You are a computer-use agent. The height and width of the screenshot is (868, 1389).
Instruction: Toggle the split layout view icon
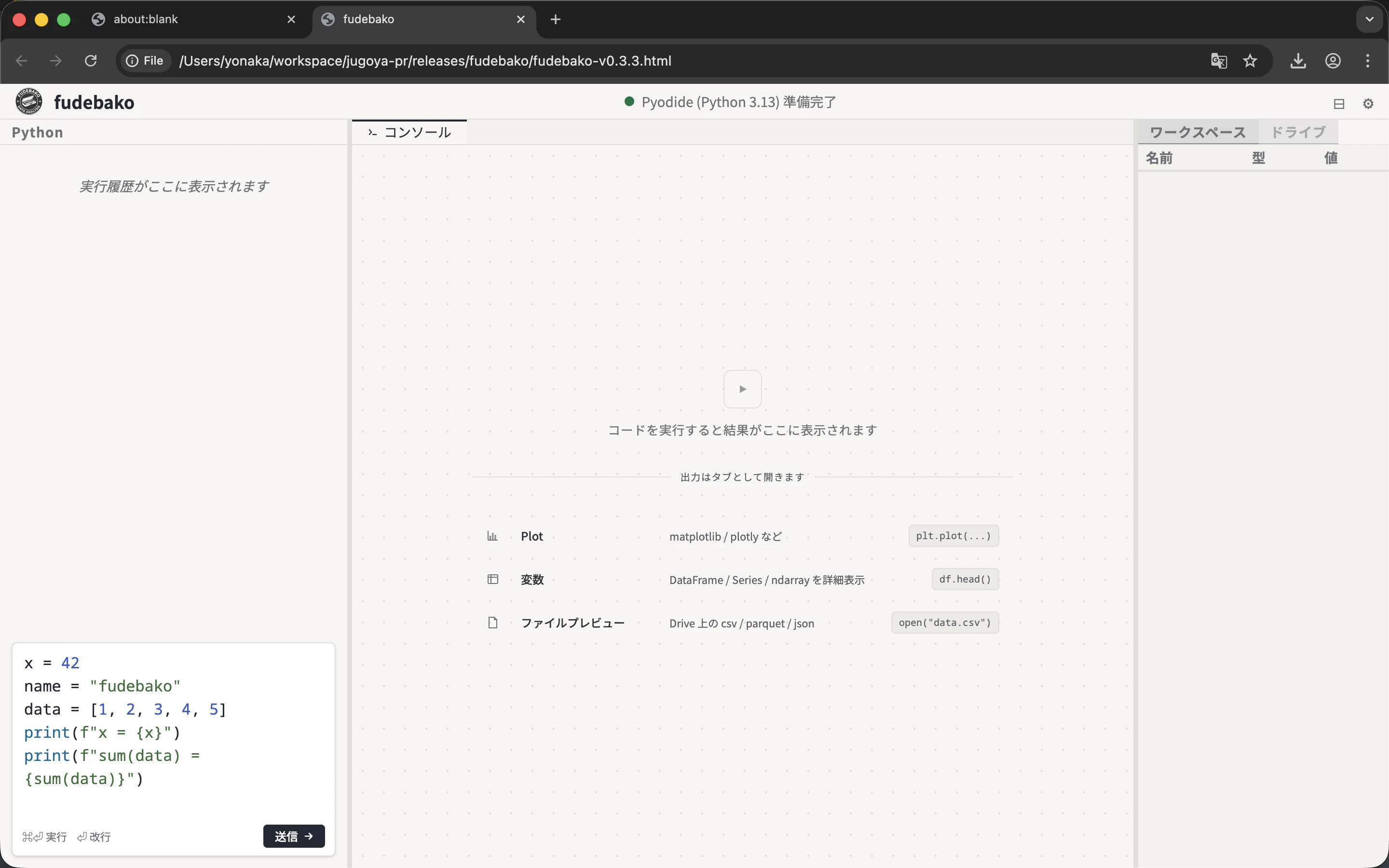click(1339, 103)
